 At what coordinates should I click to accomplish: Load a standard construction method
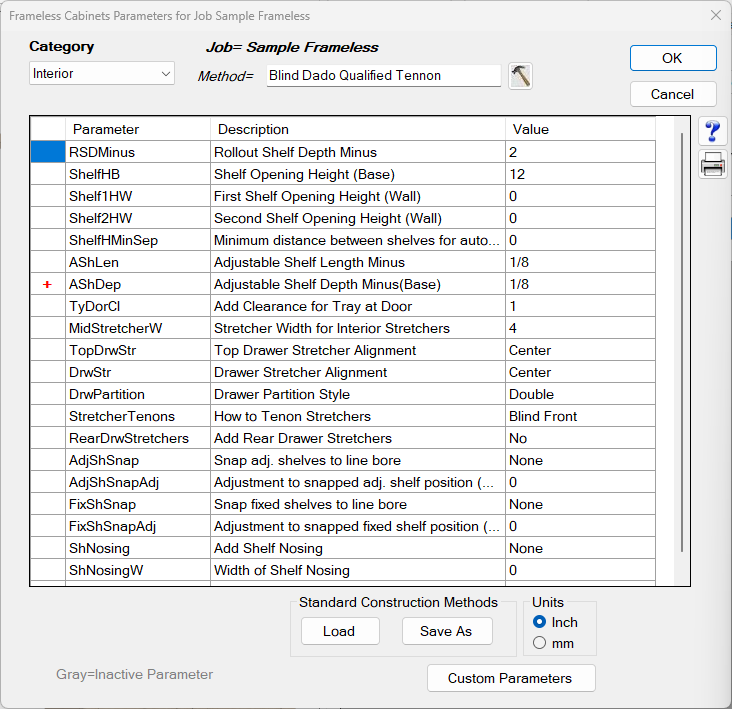click(x=339, y=631)
